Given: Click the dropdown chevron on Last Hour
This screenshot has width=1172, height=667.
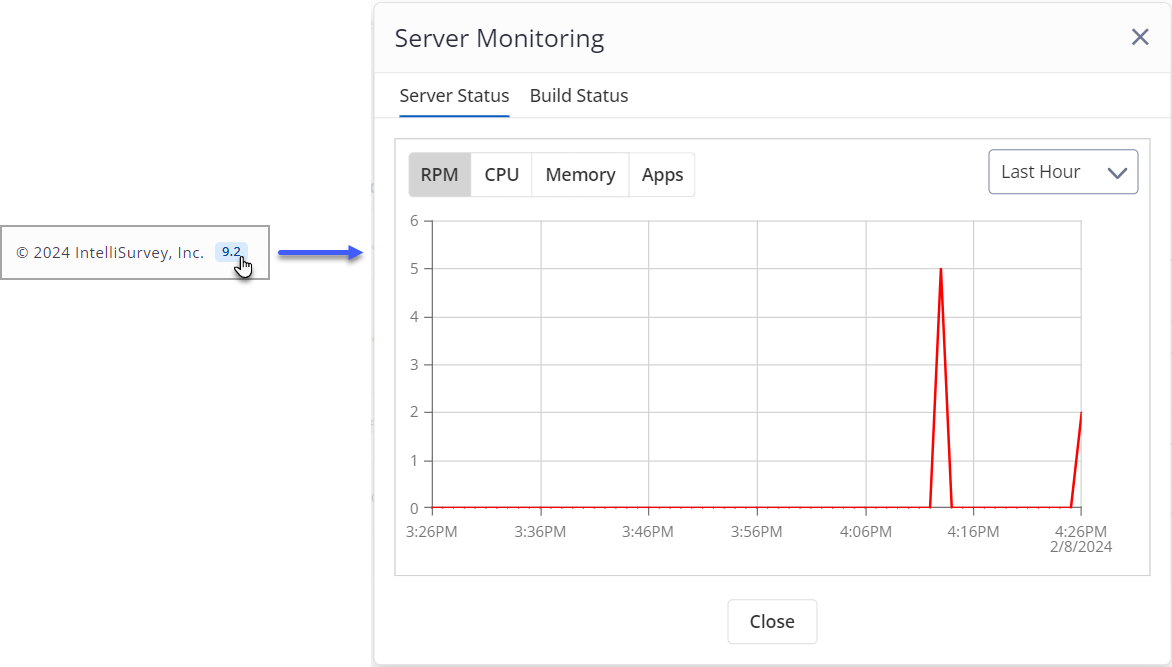Looking at the screenshot, I should 1118,171.
